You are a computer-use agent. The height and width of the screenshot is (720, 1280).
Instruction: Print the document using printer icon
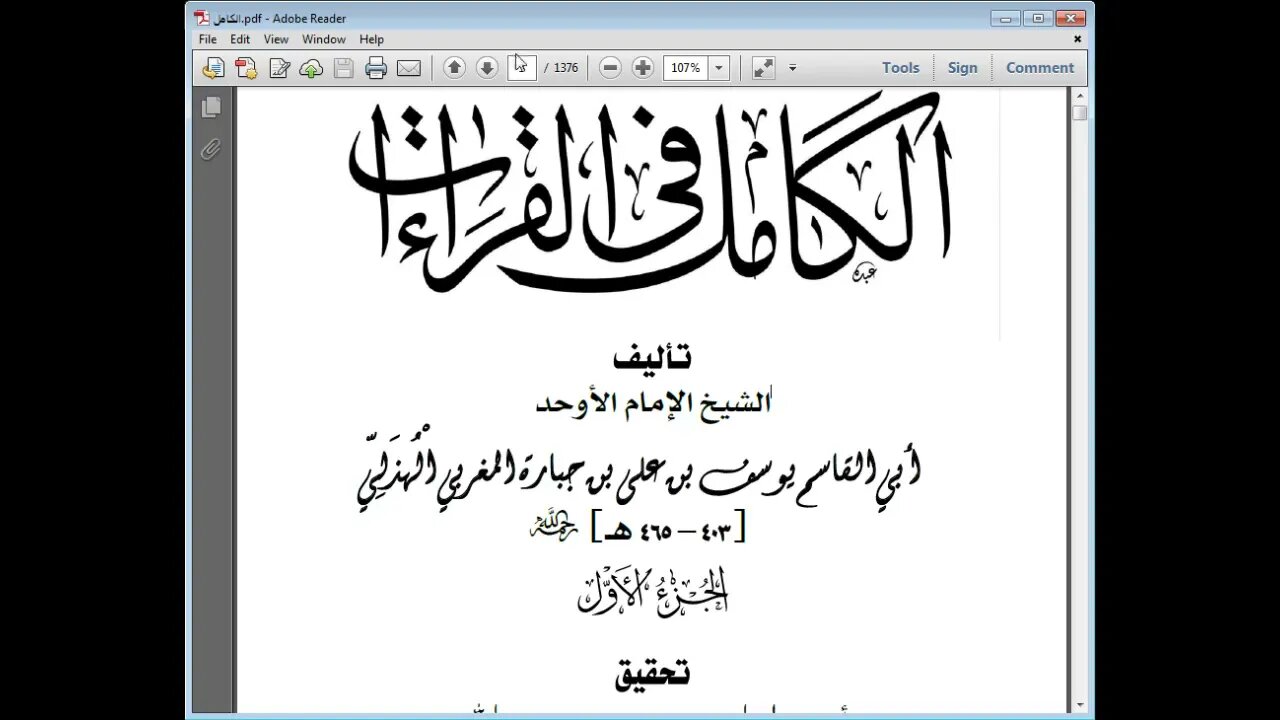pyautogui.click(x=376, y=68)
